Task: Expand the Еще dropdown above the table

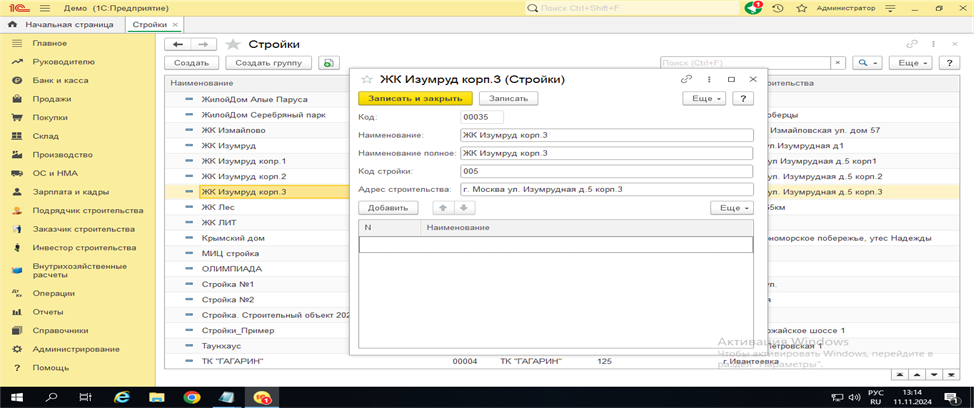Action: point(731,208)
